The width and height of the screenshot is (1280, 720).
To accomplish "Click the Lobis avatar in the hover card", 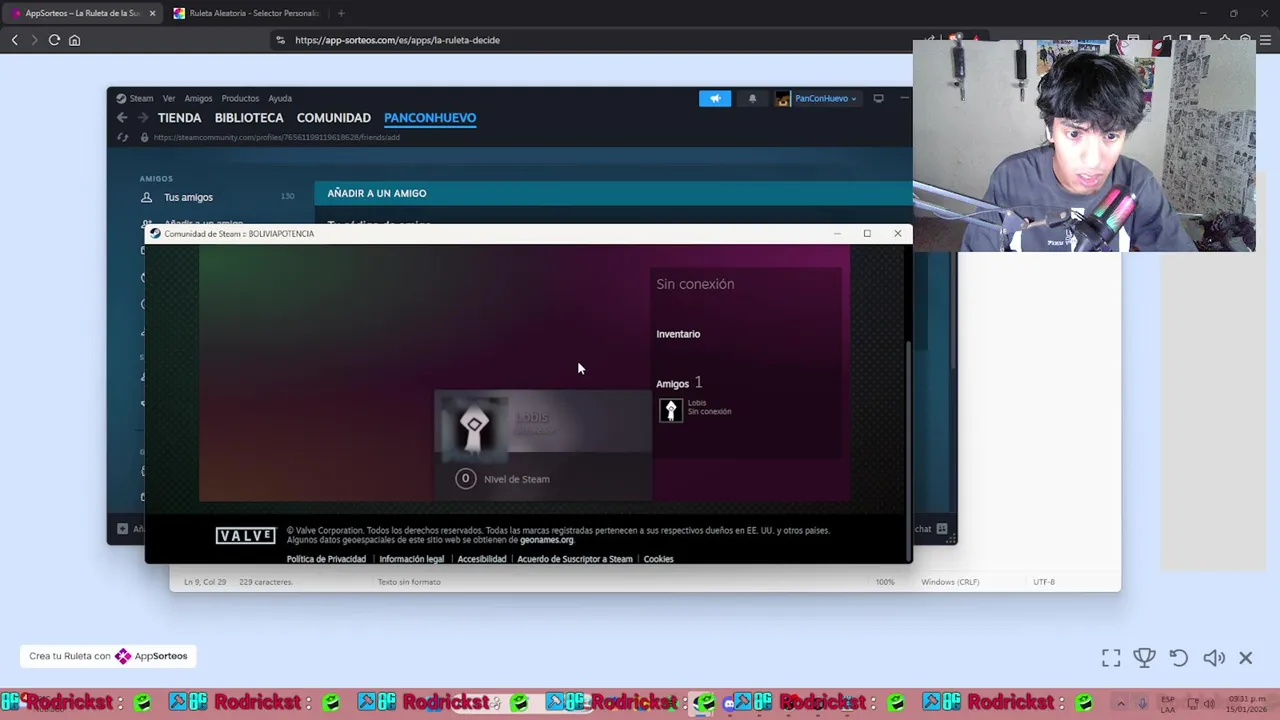I will tap(474, 429).
